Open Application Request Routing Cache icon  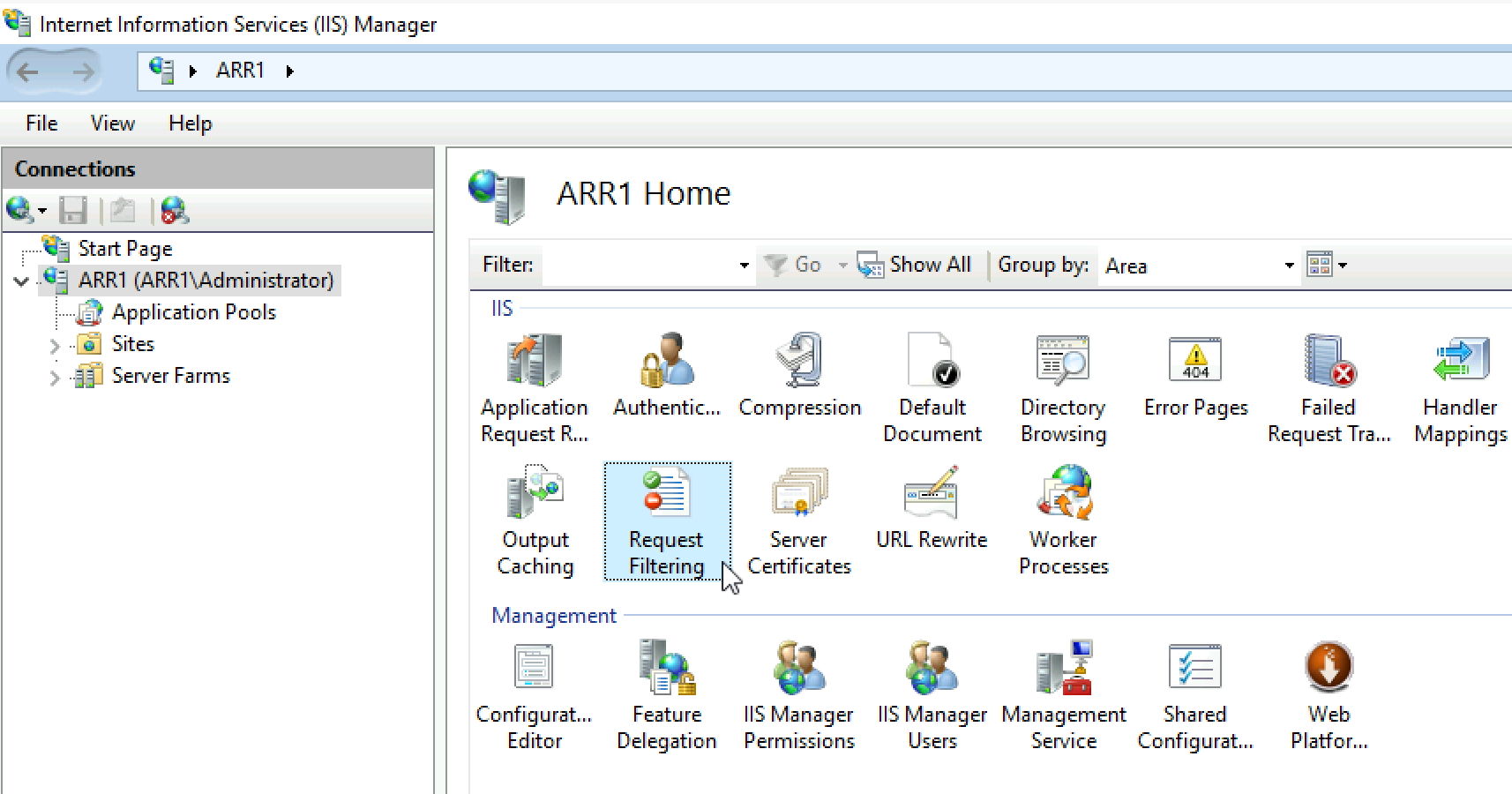tap(535, 388)
